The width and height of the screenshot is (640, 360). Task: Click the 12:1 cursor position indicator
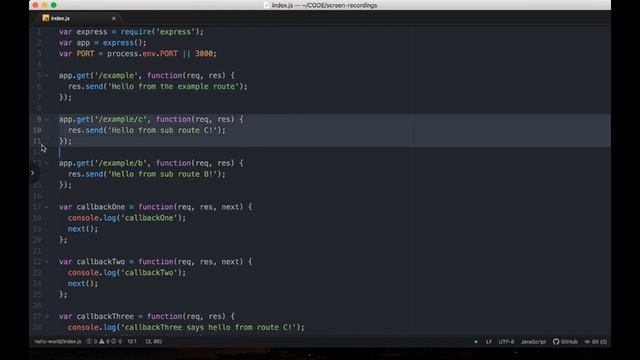132,342
